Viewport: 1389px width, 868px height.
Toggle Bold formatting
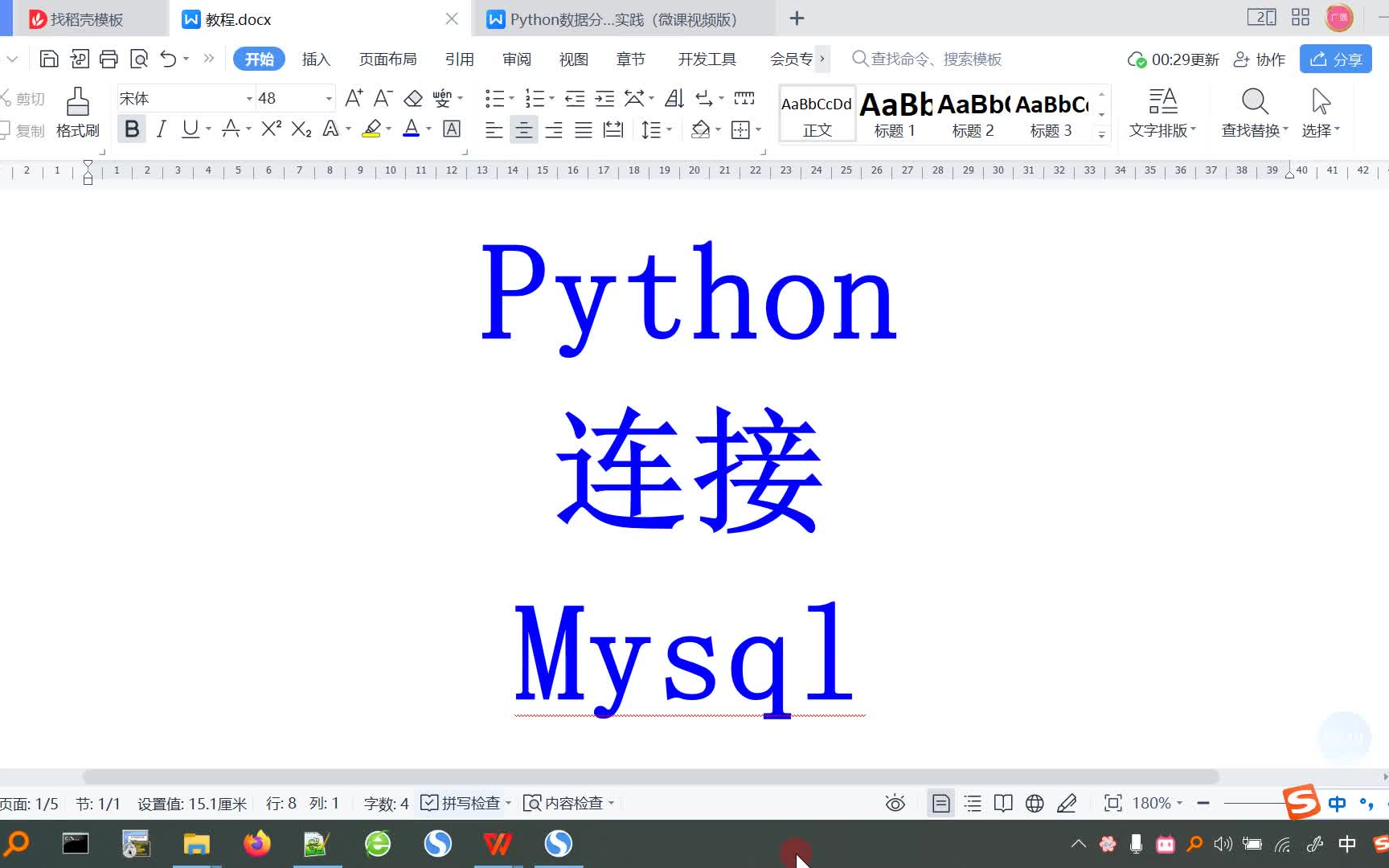[132, 129]
